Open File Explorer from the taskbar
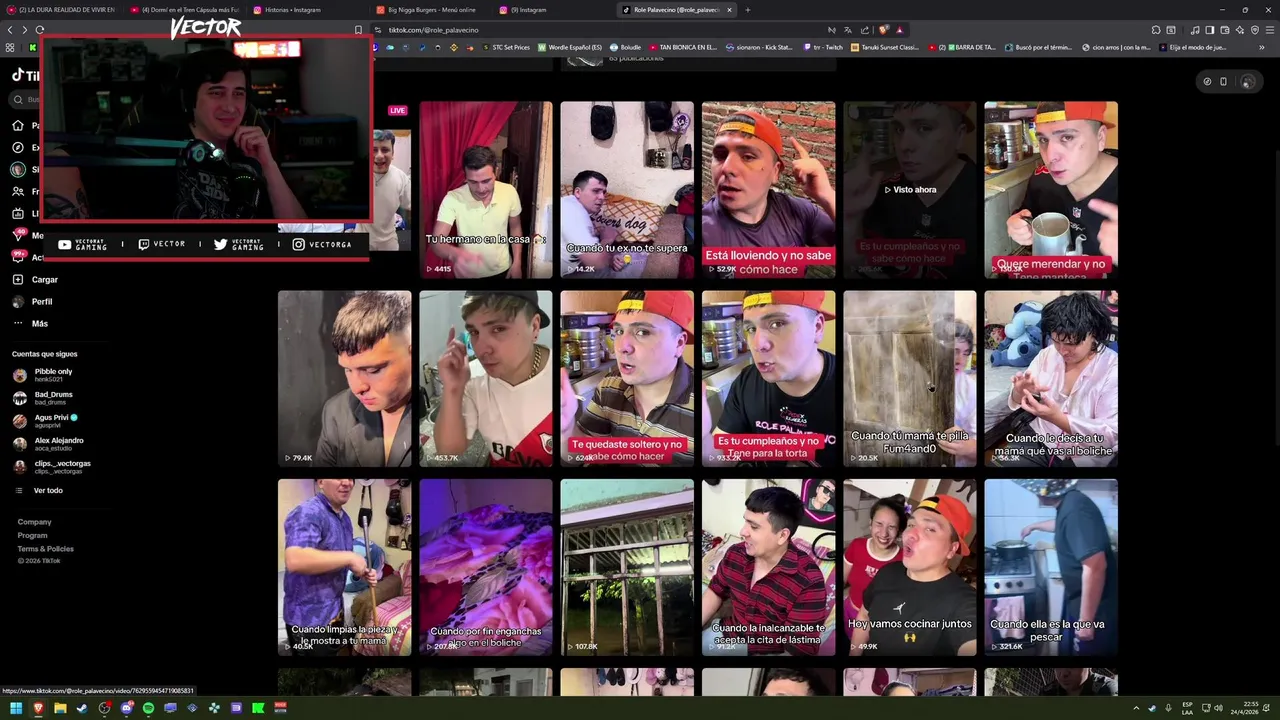 pos(60,708)
